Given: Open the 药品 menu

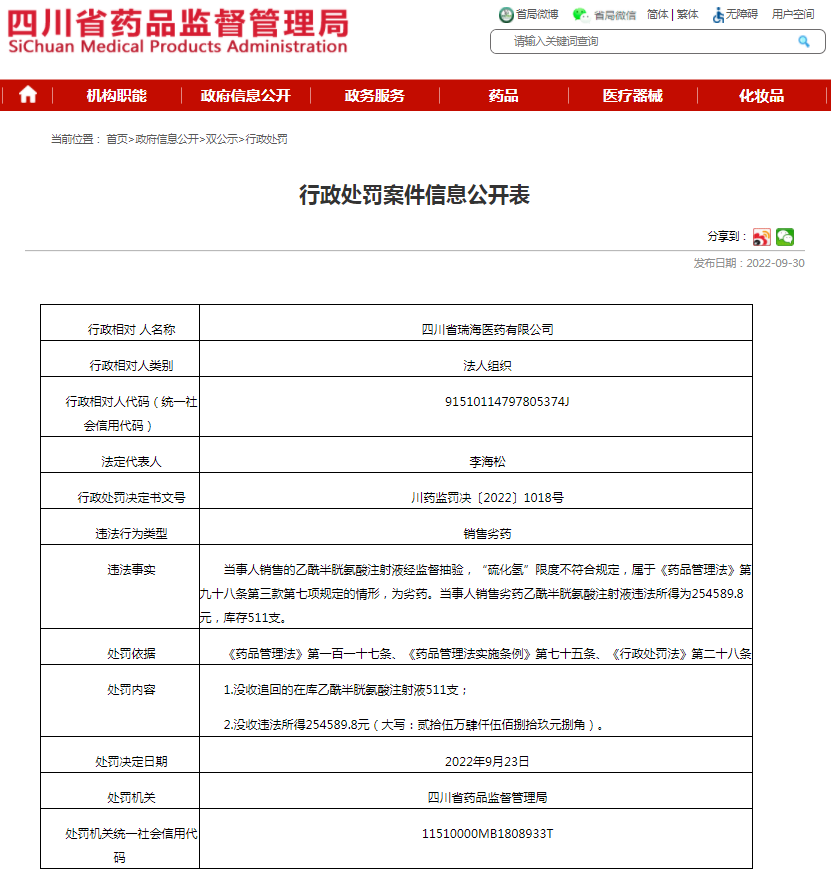Looking at the screenshot, I should (503, 96).
